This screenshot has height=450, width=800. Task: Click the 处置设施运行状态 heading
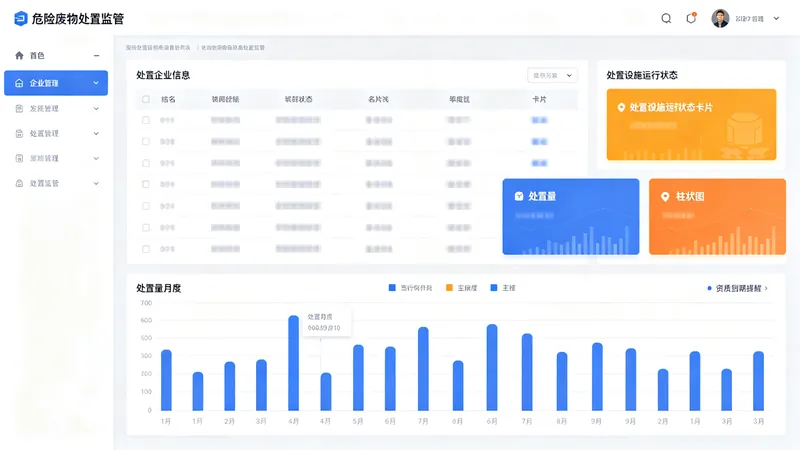click(642, 75)
